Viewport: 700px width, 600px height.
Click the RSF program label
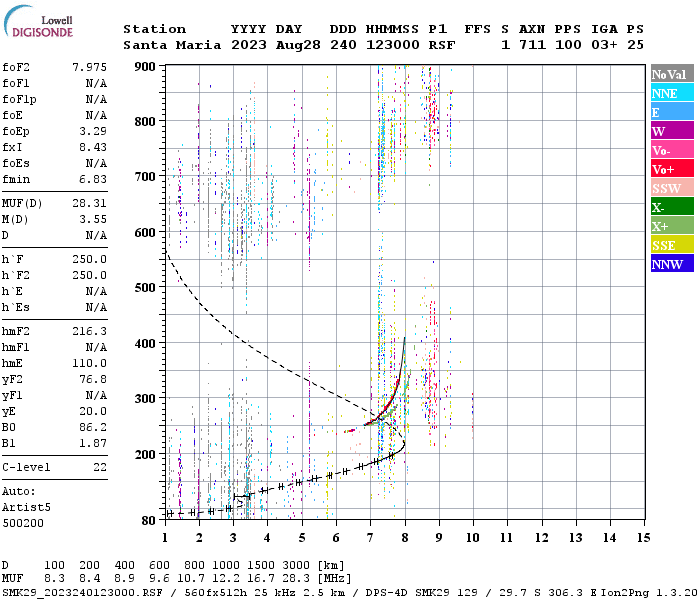442,45
